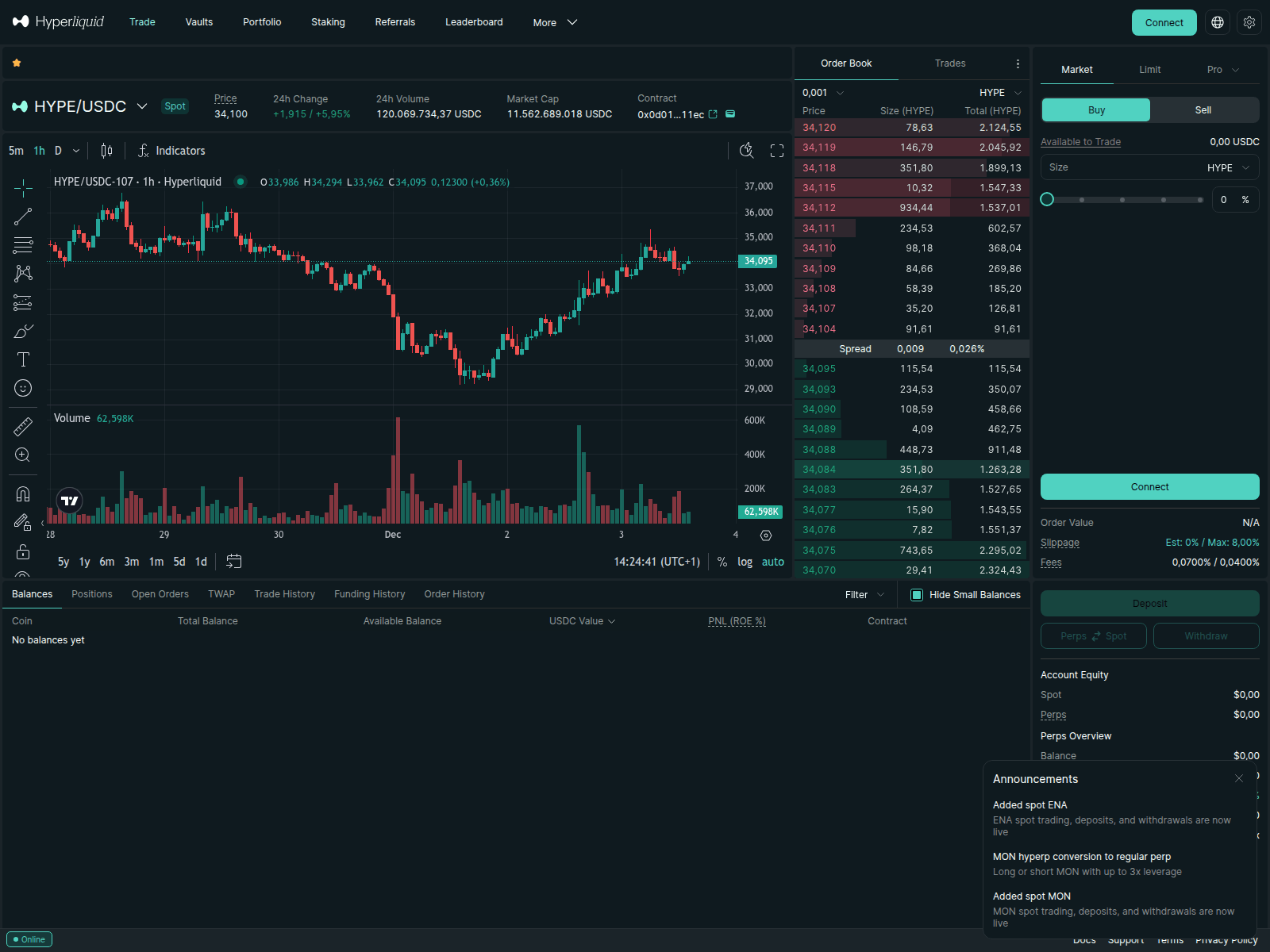Open the HYPE/USDC pair selector
This screenshot has height=952, width=1270.
[x=80, y=106]
